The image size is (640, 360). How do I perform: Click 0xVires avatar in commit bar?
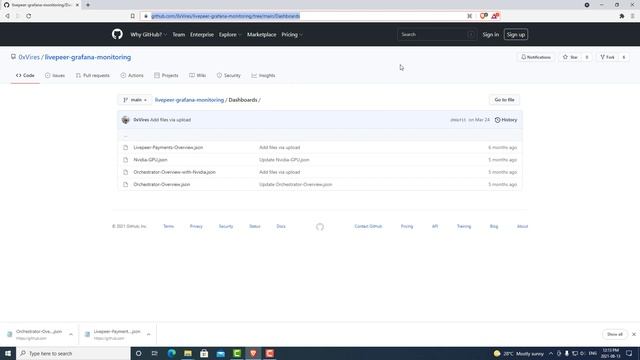(x=125, y=120)
